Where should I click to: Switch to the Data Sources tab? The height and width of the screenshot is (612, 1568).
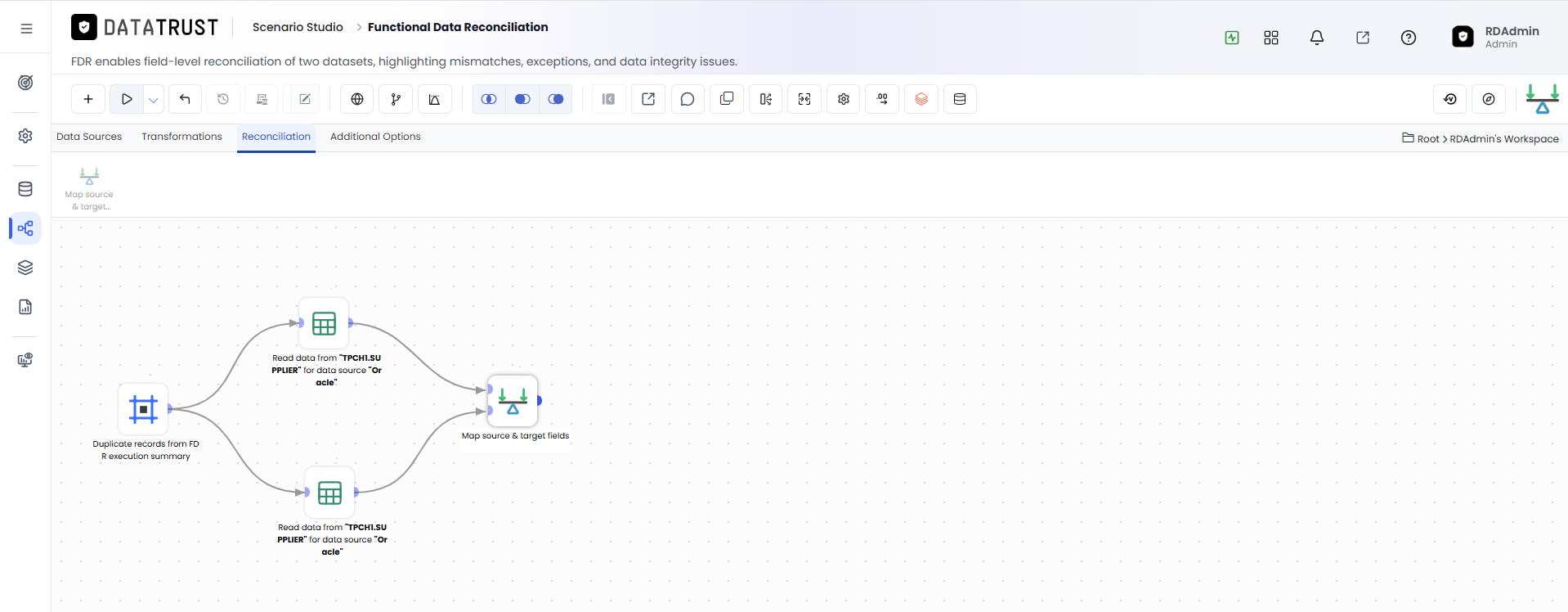click(x=89, y=137)
